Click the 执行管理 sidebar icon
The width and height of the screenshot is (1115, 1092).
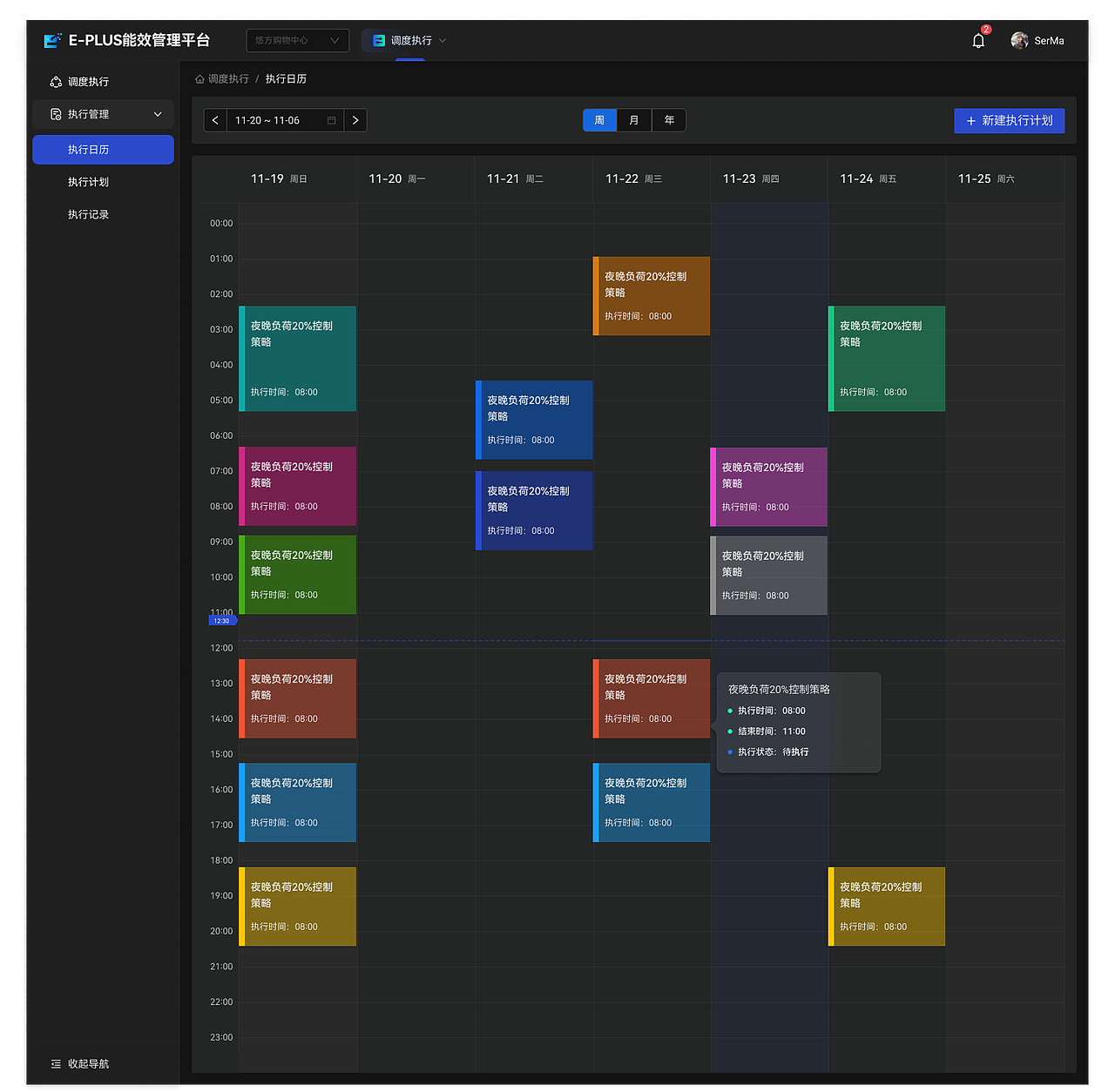(x=56, y=114)
